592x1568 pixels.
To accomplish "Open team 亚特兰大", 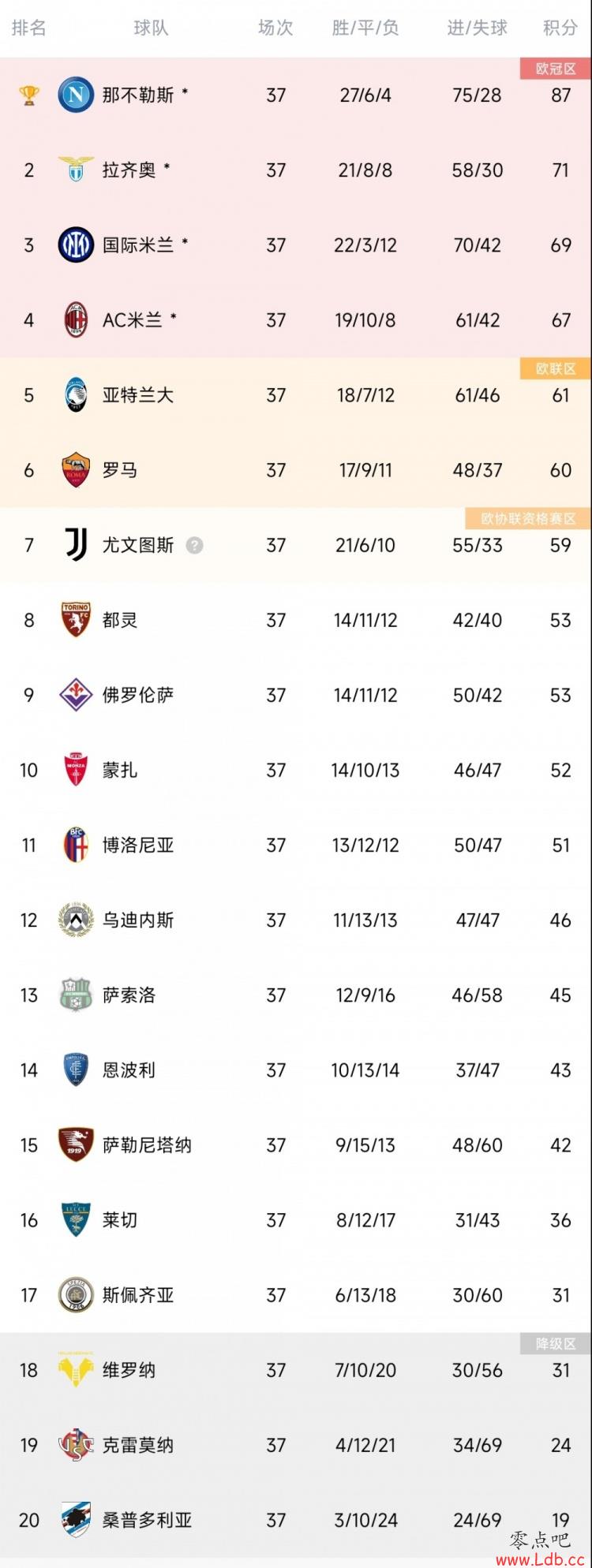I will pos(138,395).
